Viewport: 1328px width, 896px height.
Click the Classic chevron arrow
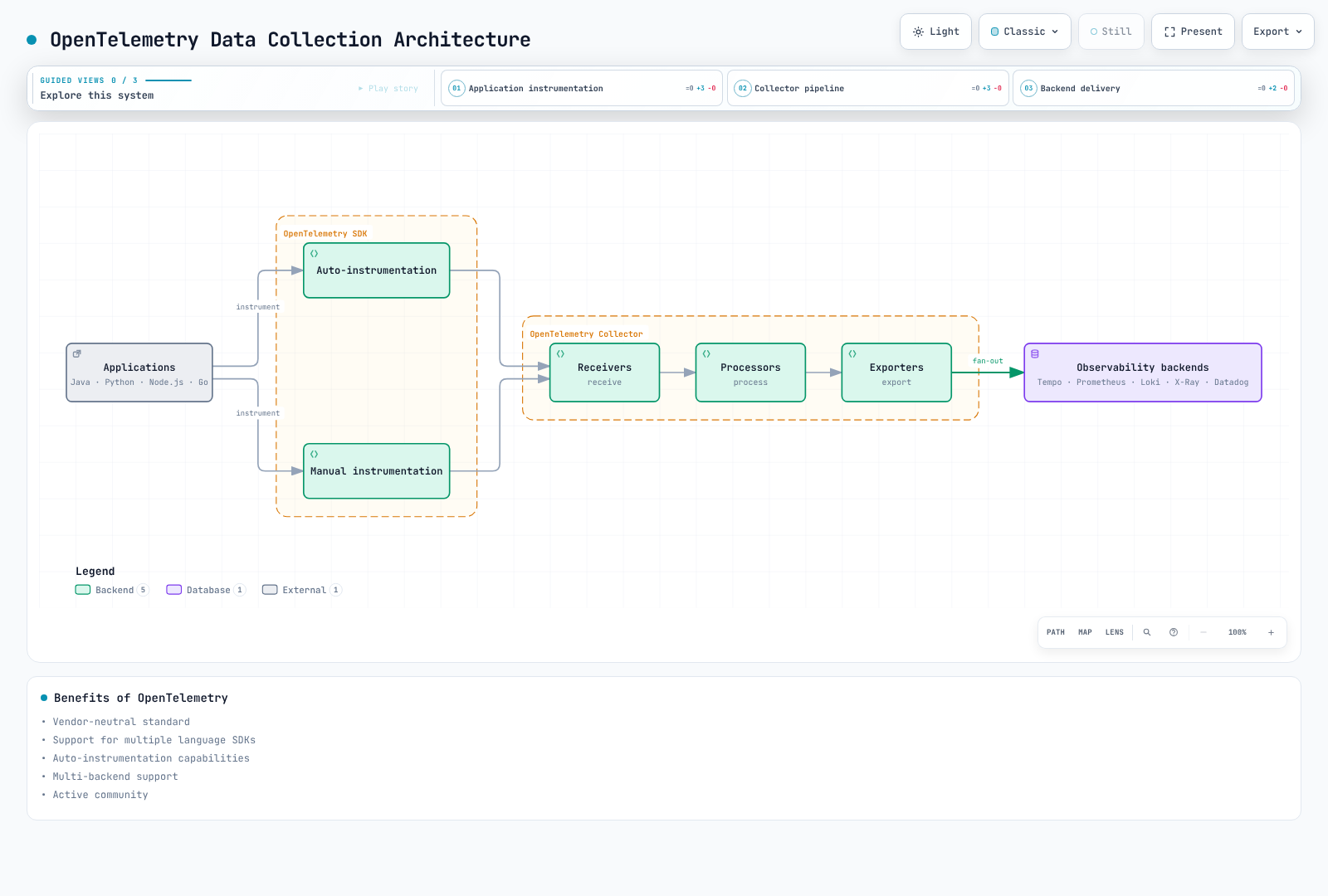click(x=1055, y=32)
